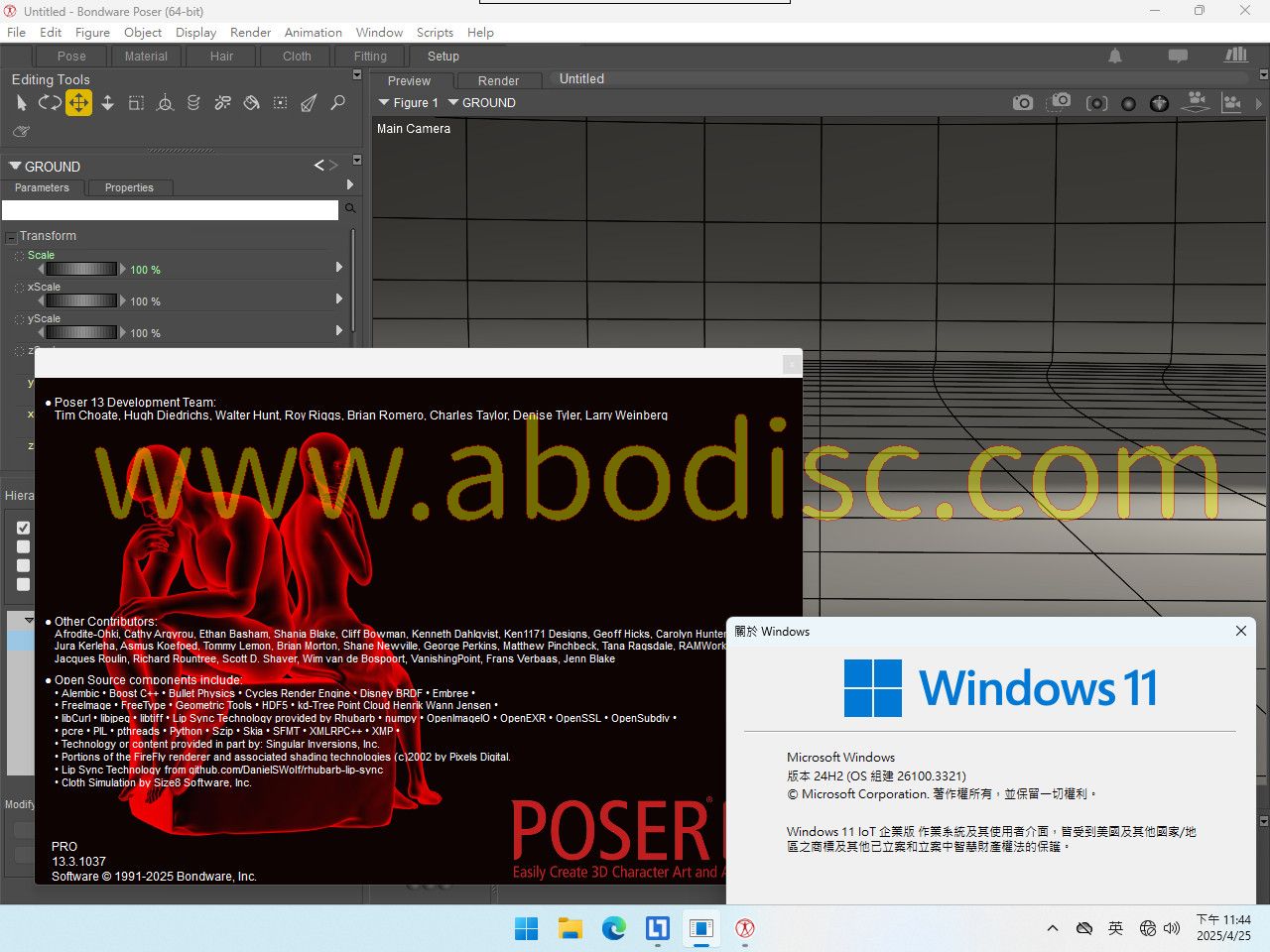1270x952 pixels.
Task: Close the About Windows dialog
Action: tap(1241, 631)
